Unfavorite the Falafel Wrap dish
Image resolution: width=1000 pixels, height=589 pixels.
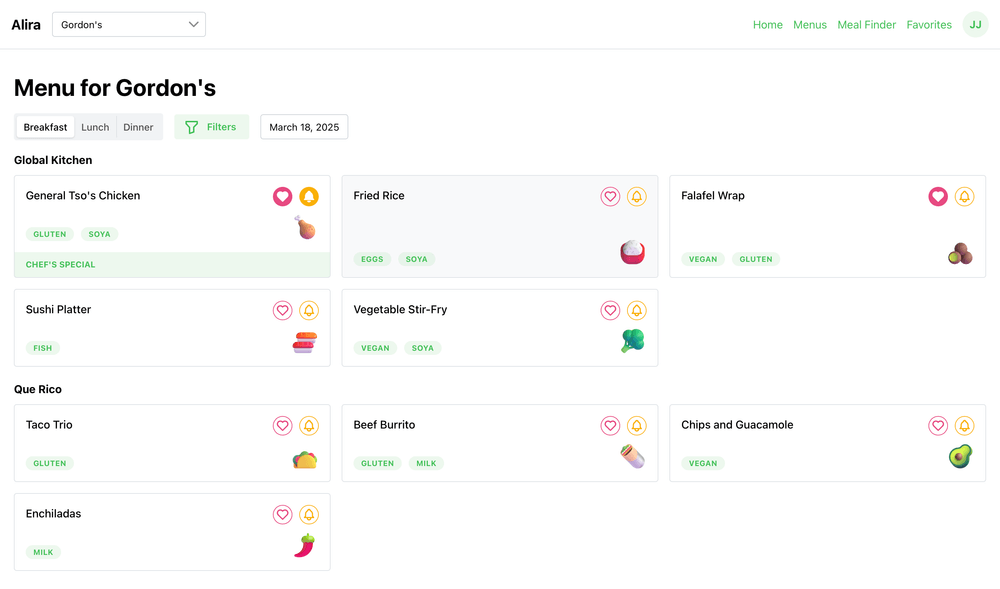pyautogui.click(x=937, y=196)
